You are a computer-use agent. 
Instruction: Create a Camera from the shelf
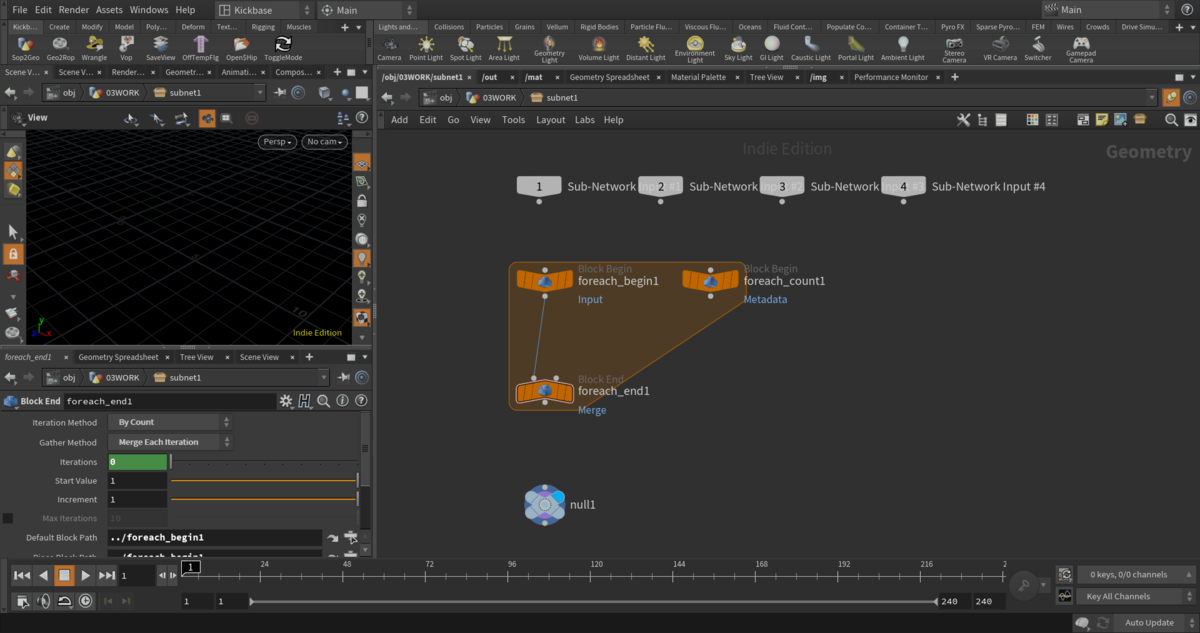[x=389, y=49]
